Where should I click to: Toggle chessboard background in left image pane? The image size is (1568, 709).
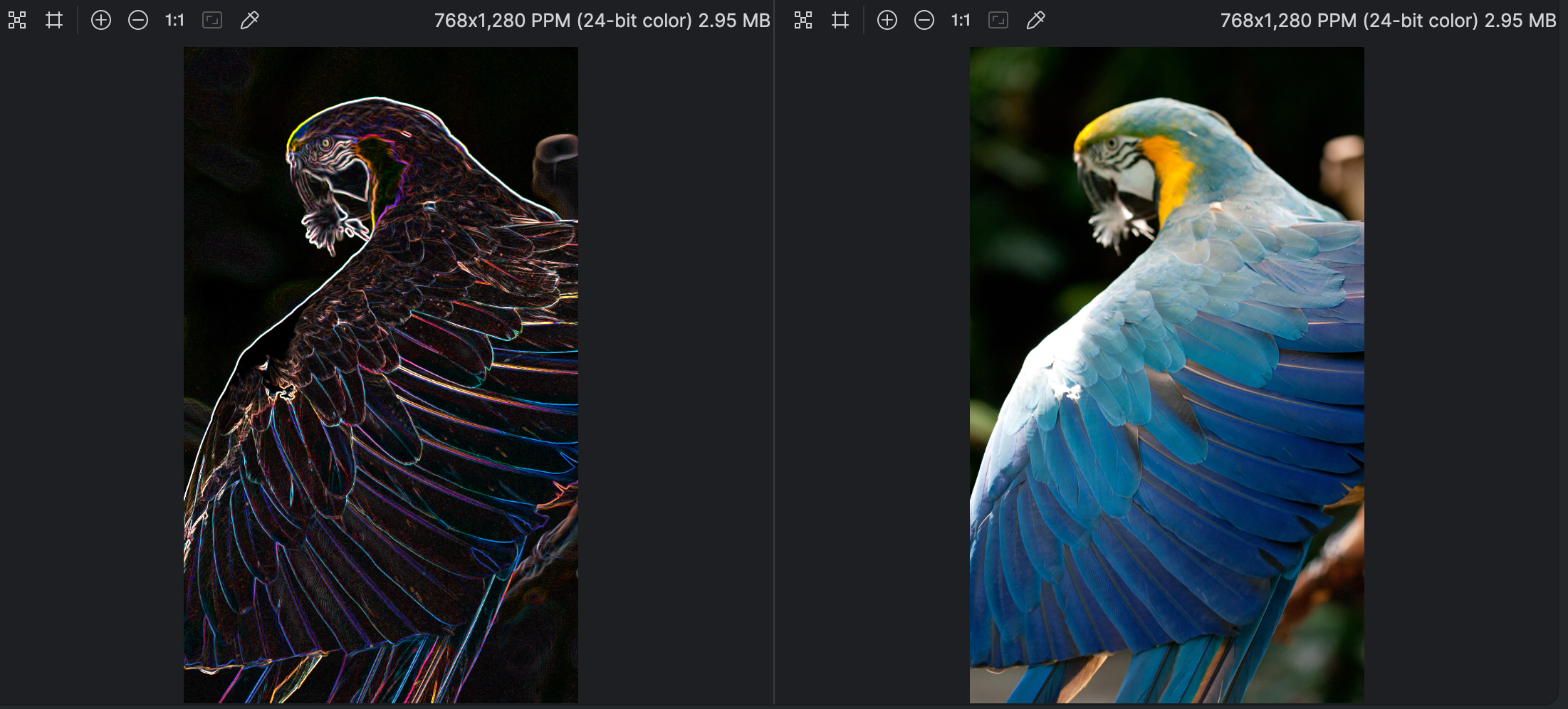17,20
